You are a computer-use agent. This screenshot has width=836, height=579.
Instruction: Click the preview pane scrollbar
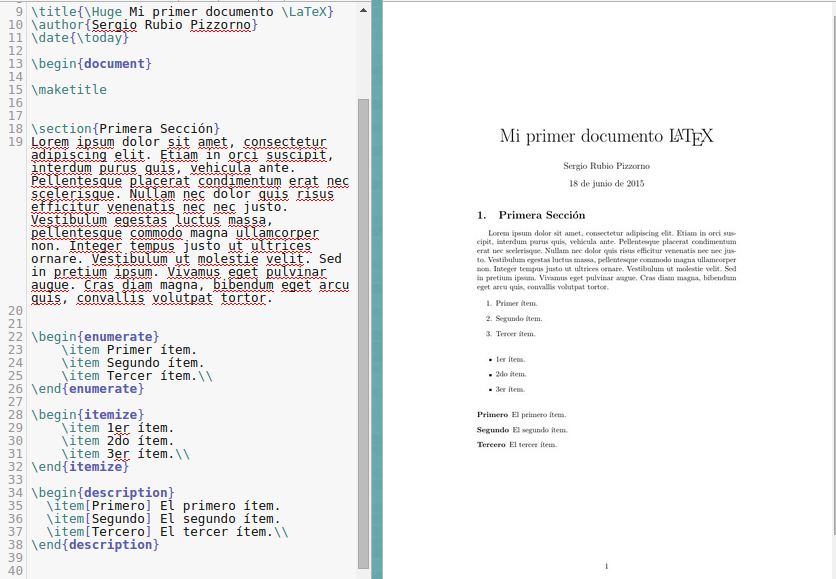tap(376, 290)
